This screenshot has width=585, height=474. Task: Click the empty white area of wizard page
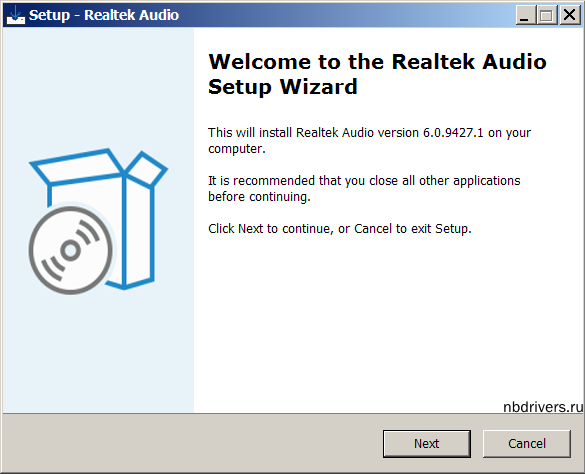coord(388,321)
